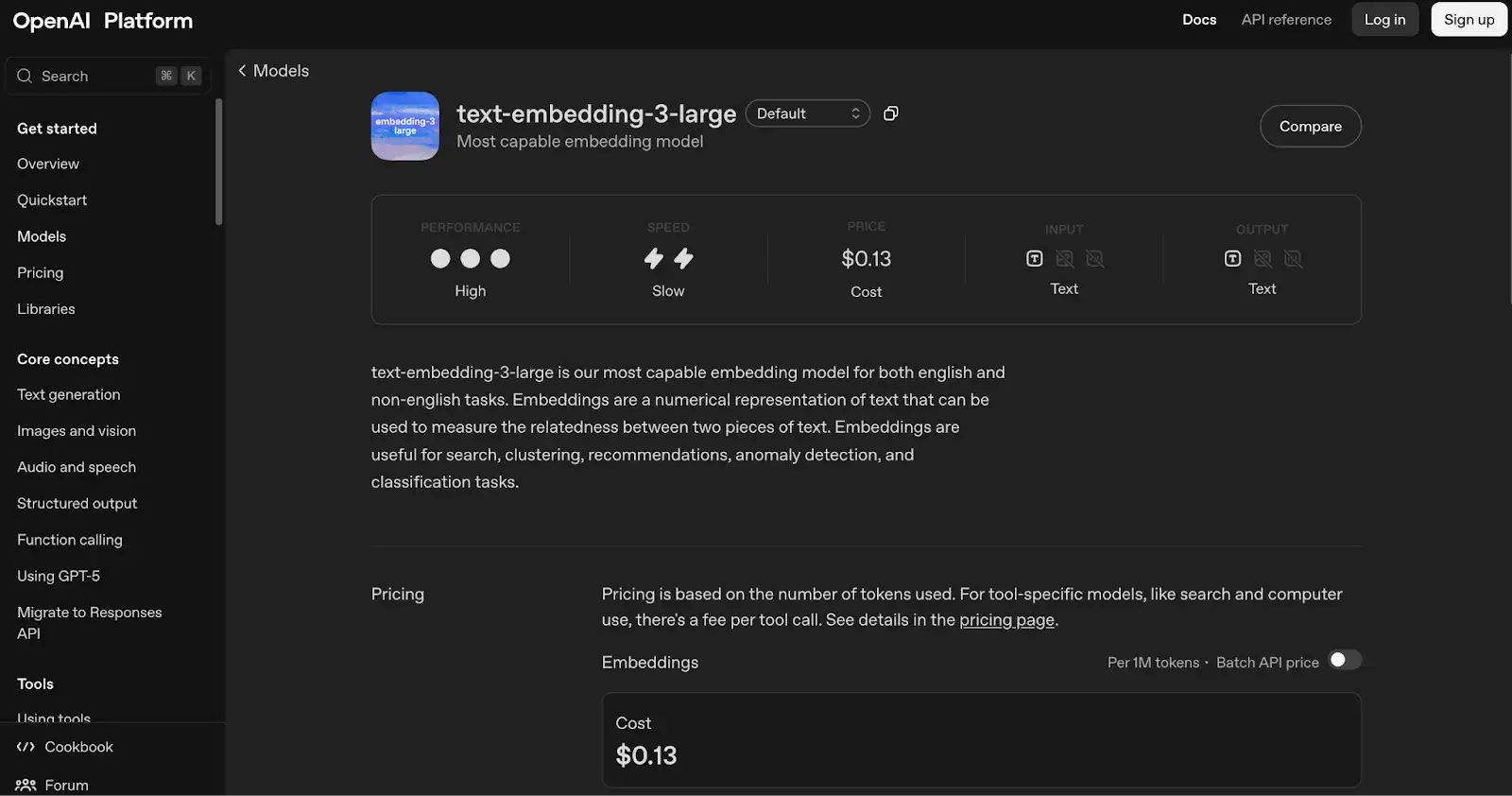The height and width of the screenshot is (796, 1512).
Task: Click the Sign up button
Action: pos(1469,20)
